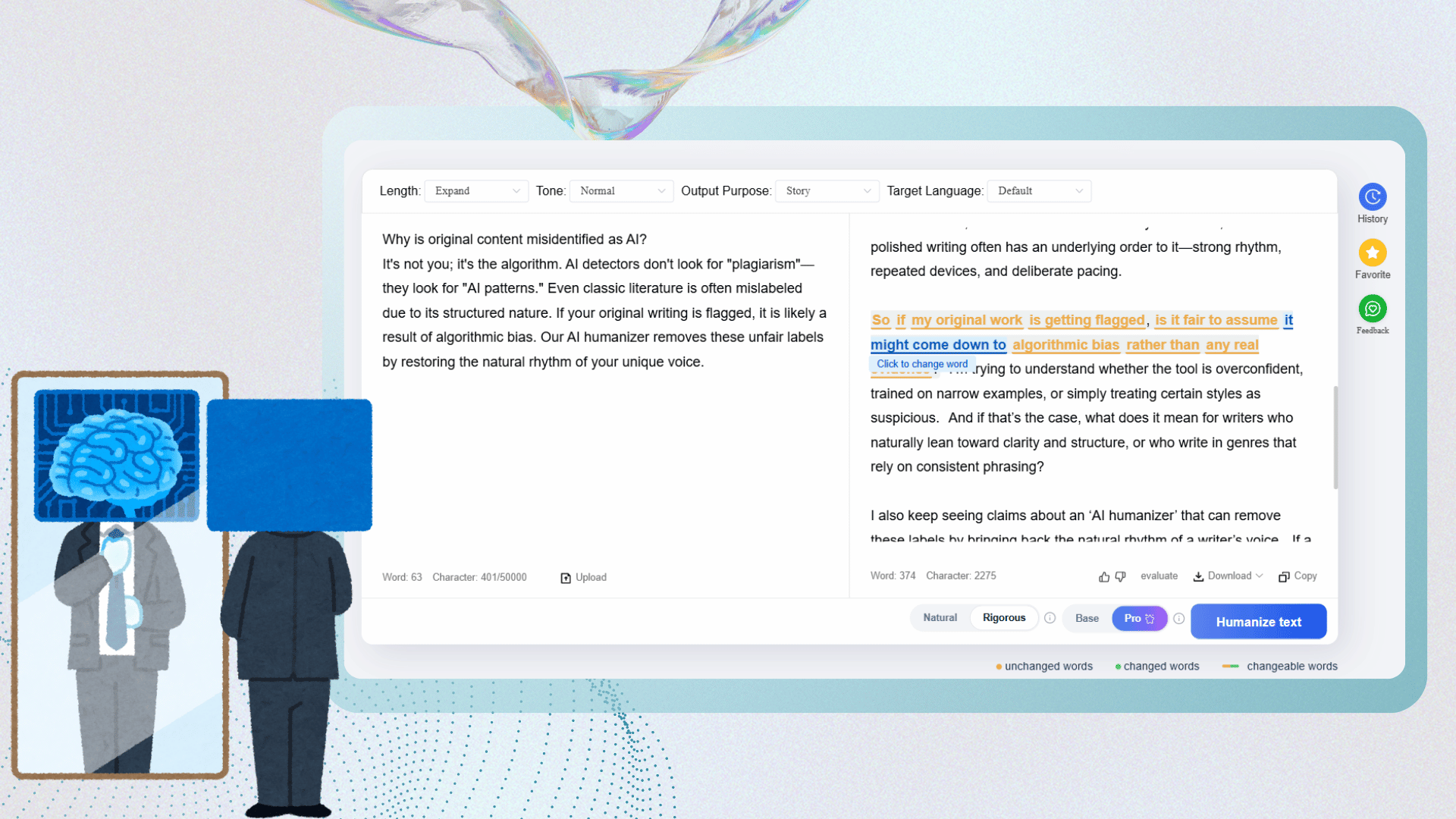Click the Favorite star icon
The width and height of the screenshot is (1456, 819).
point(1372,253)
